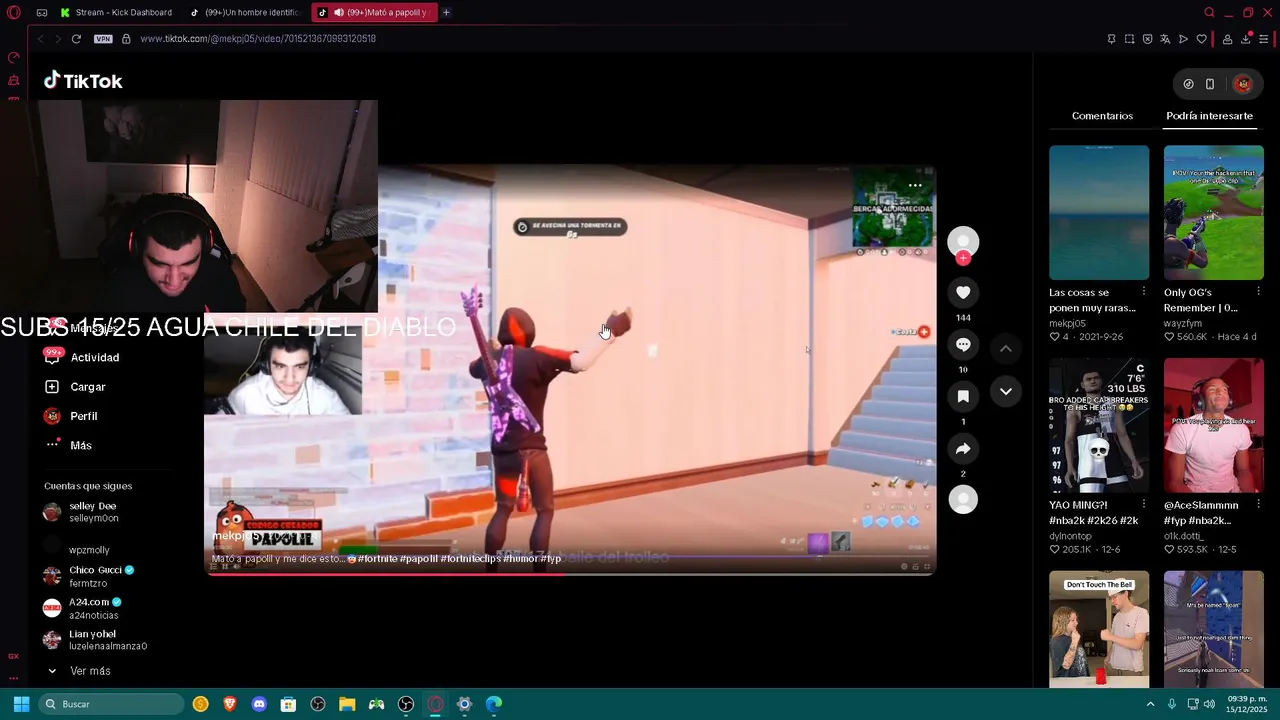Open Opera account icon

[x=1227, y=39]
